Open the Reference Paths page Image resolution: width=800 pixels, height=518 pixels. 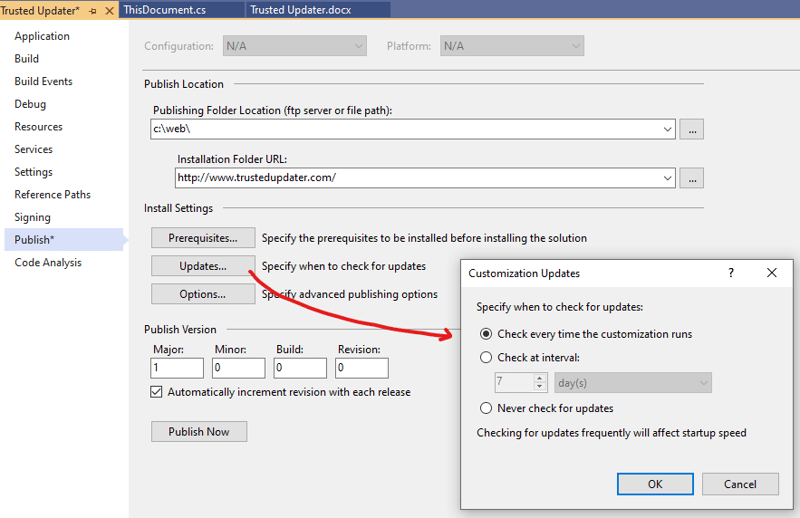point(52,194)
